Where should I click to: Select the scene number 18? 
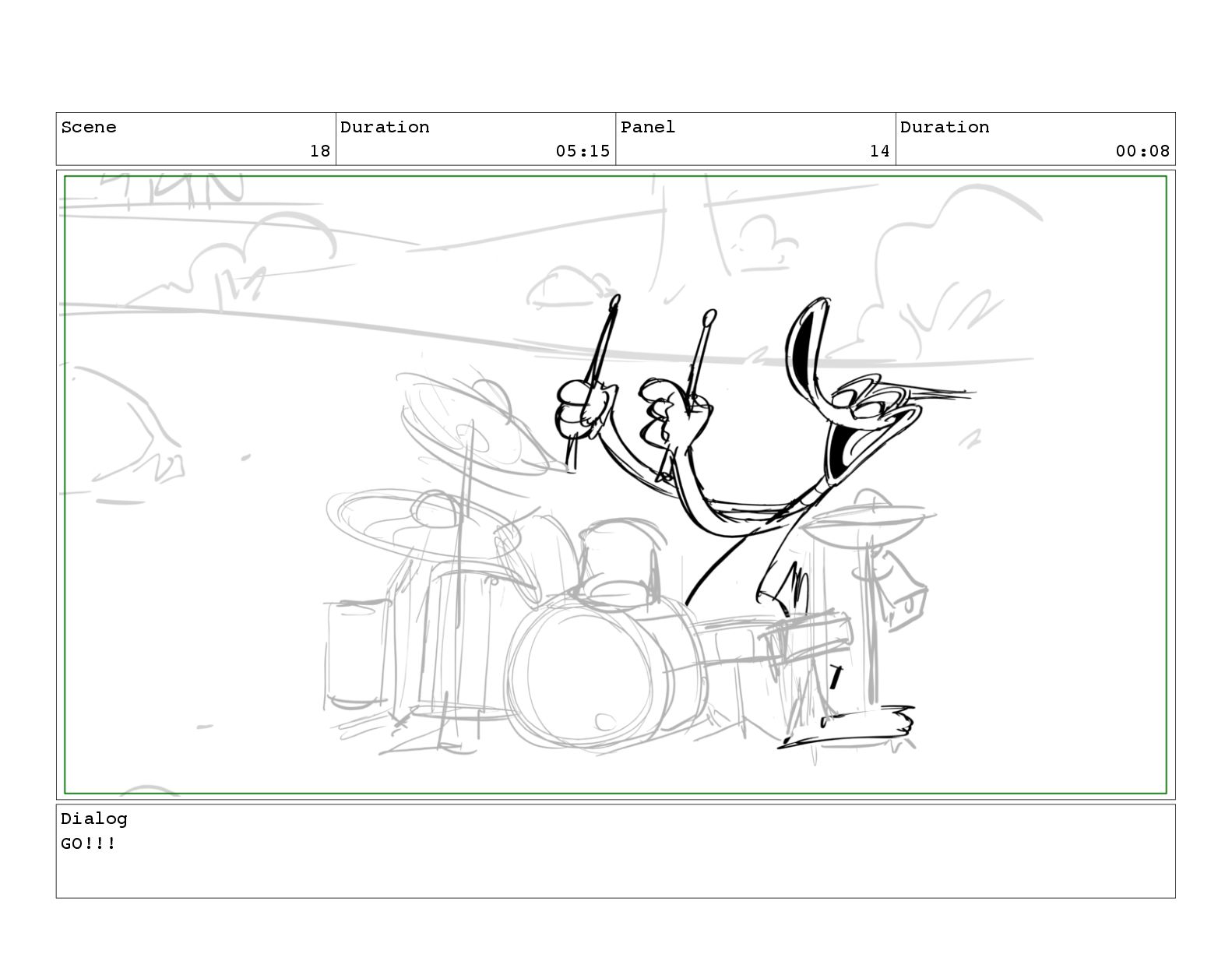pyautogui.click(x=320, y=151)
